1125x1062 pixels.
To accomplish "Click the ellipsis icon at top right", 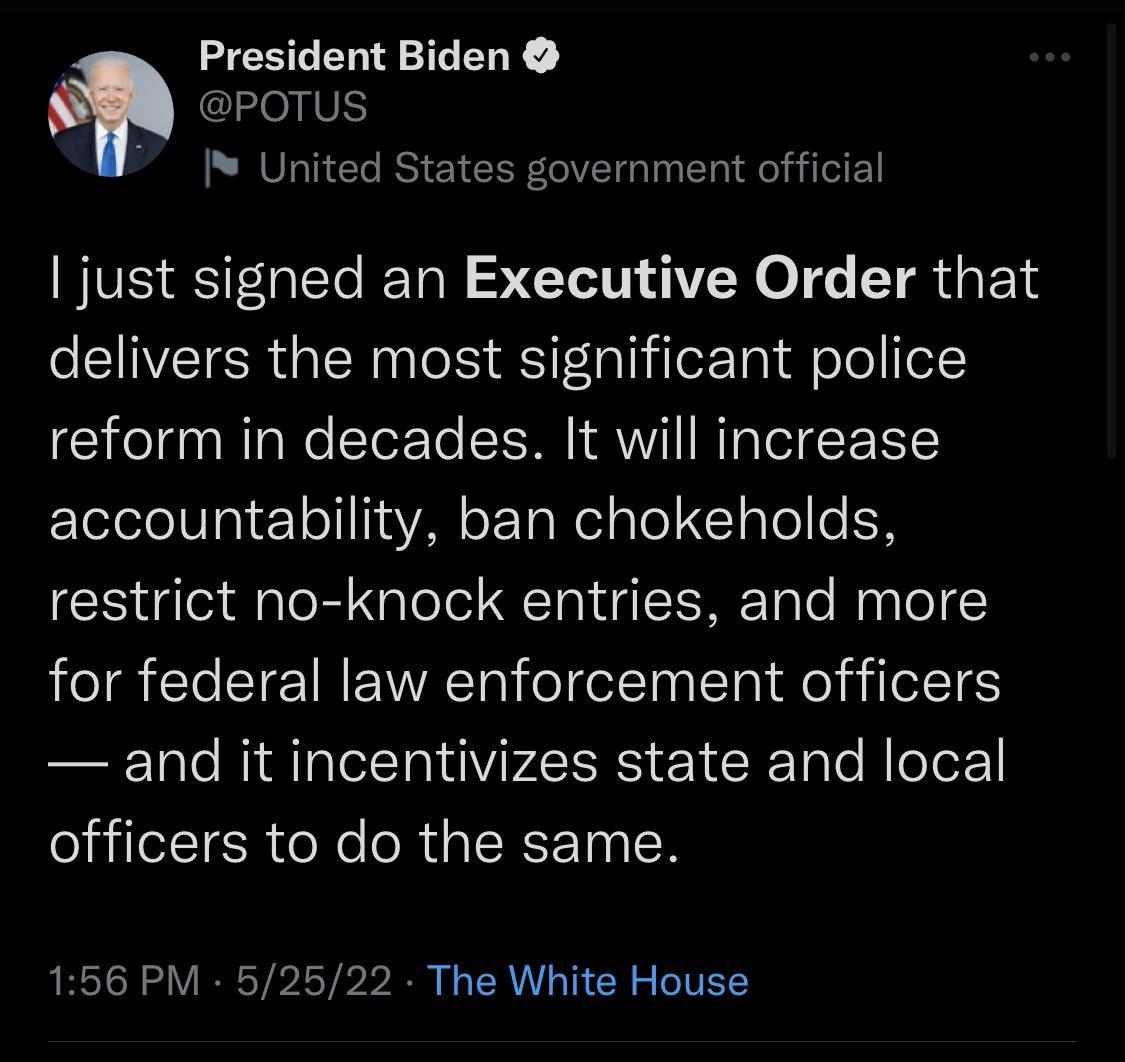I will [1048, 57].
